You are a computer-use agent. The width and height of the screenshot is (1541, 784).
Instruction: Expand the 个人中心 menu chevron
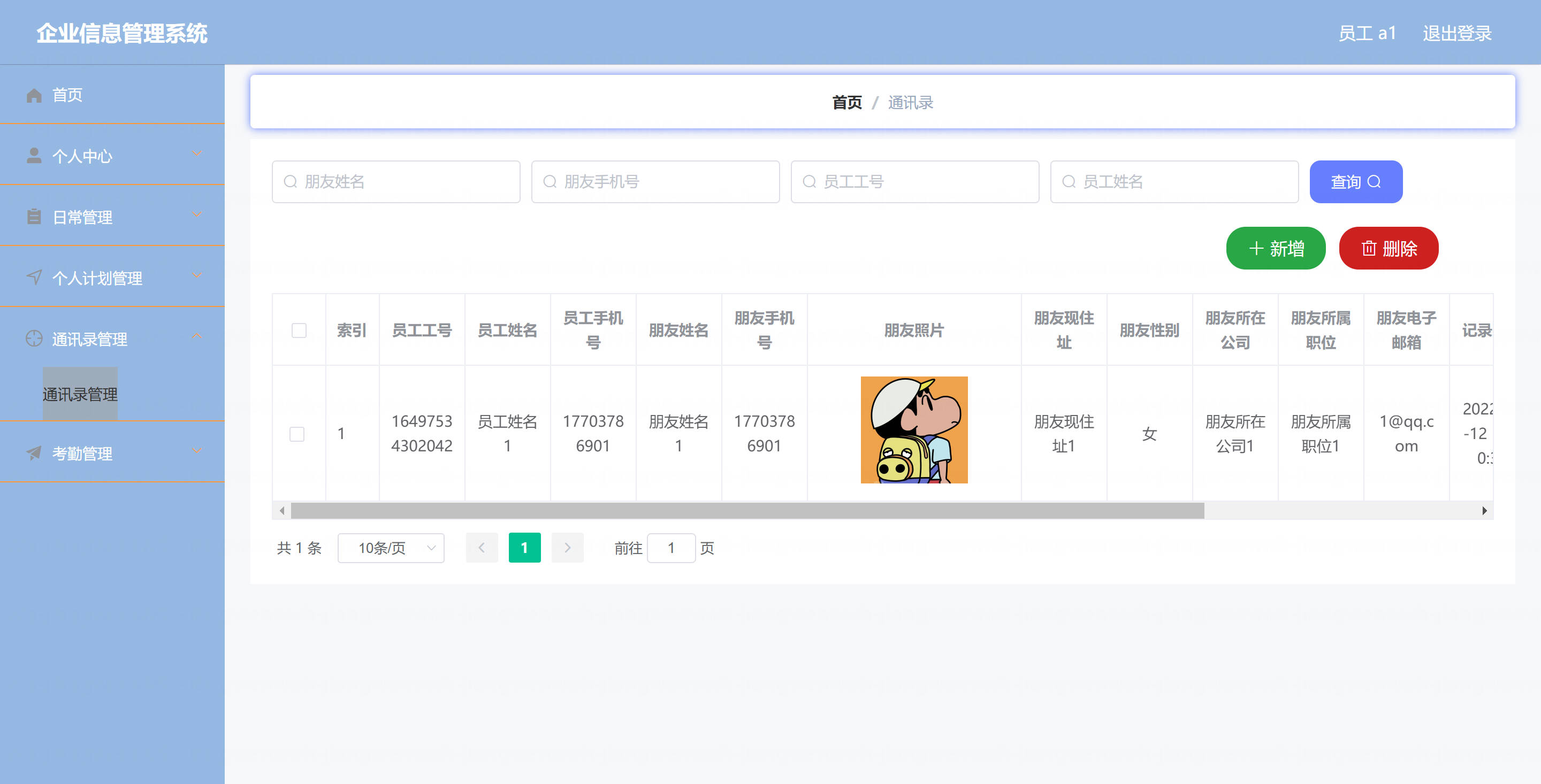click(197, 153)
